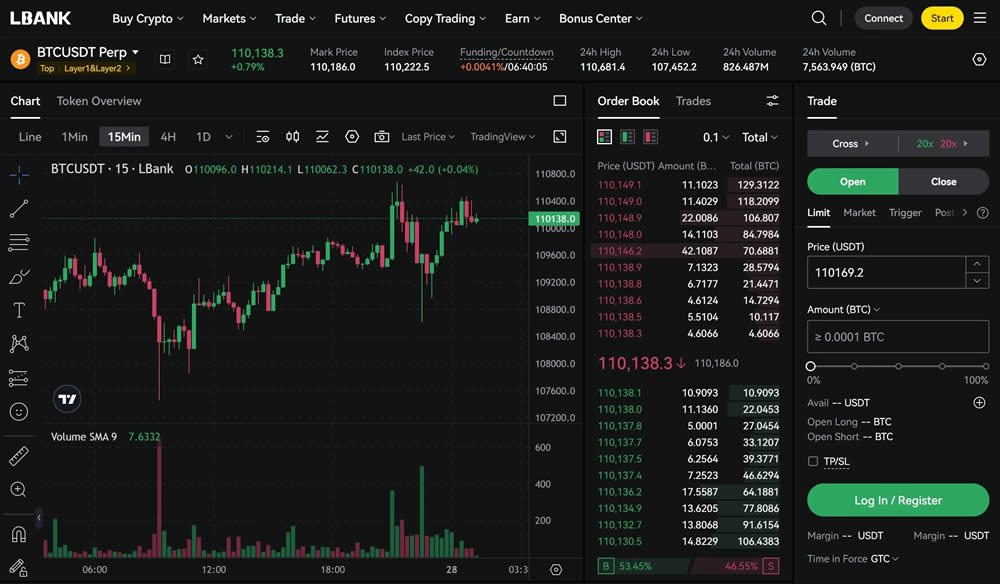Switch to the Trades tab
The width and height of the screenshot is (1000, 584).
point(693,101)
